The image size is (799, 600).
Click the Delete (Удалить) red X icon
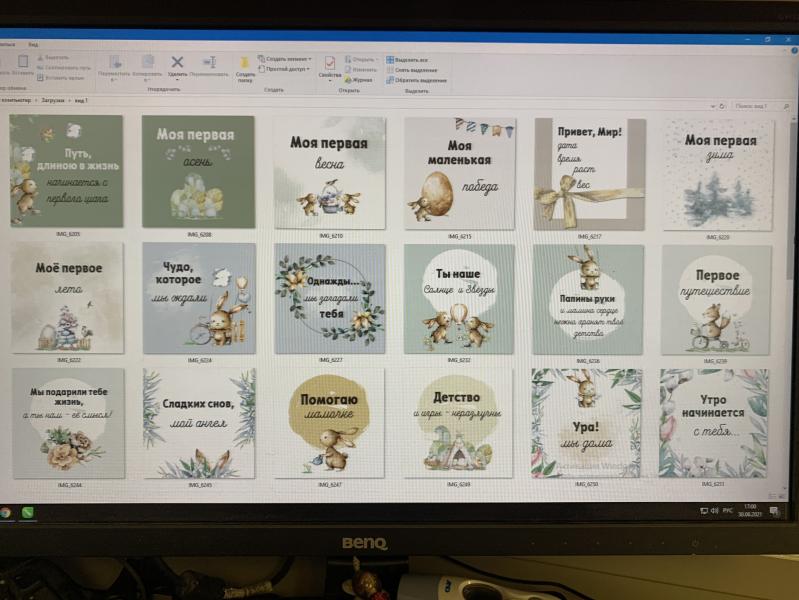pos(177,63)
